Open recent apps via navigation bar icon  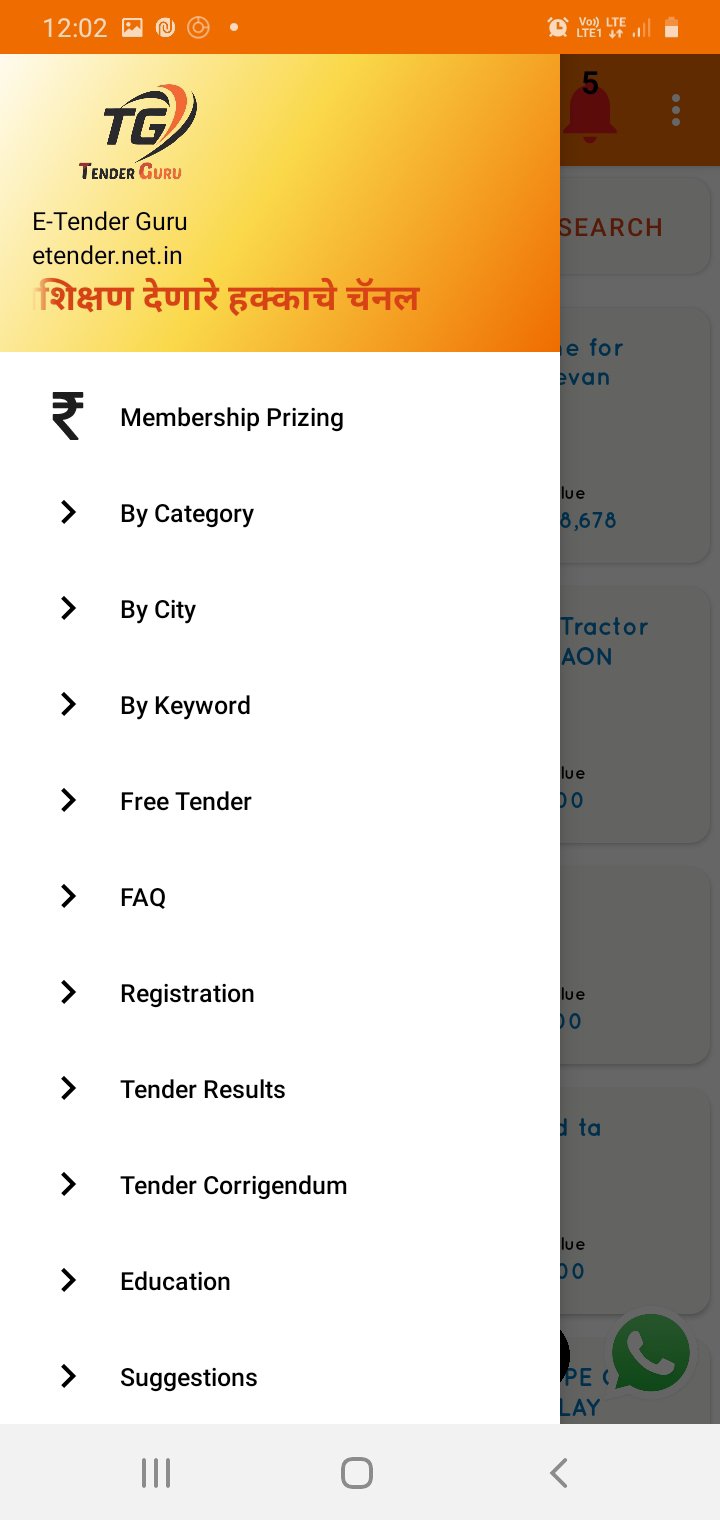(156, 1472)
